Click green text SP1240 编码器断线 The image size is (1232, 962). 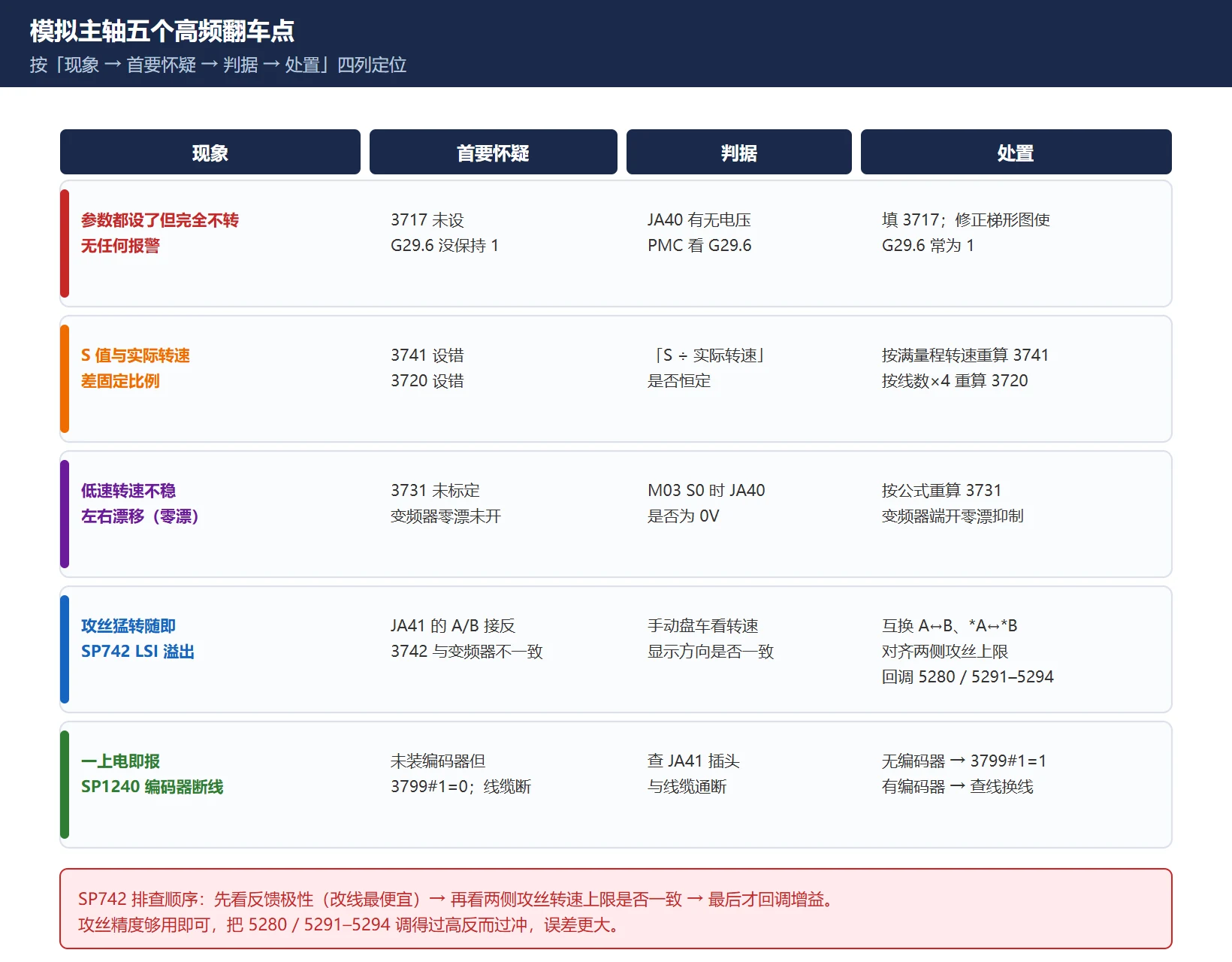152,787
